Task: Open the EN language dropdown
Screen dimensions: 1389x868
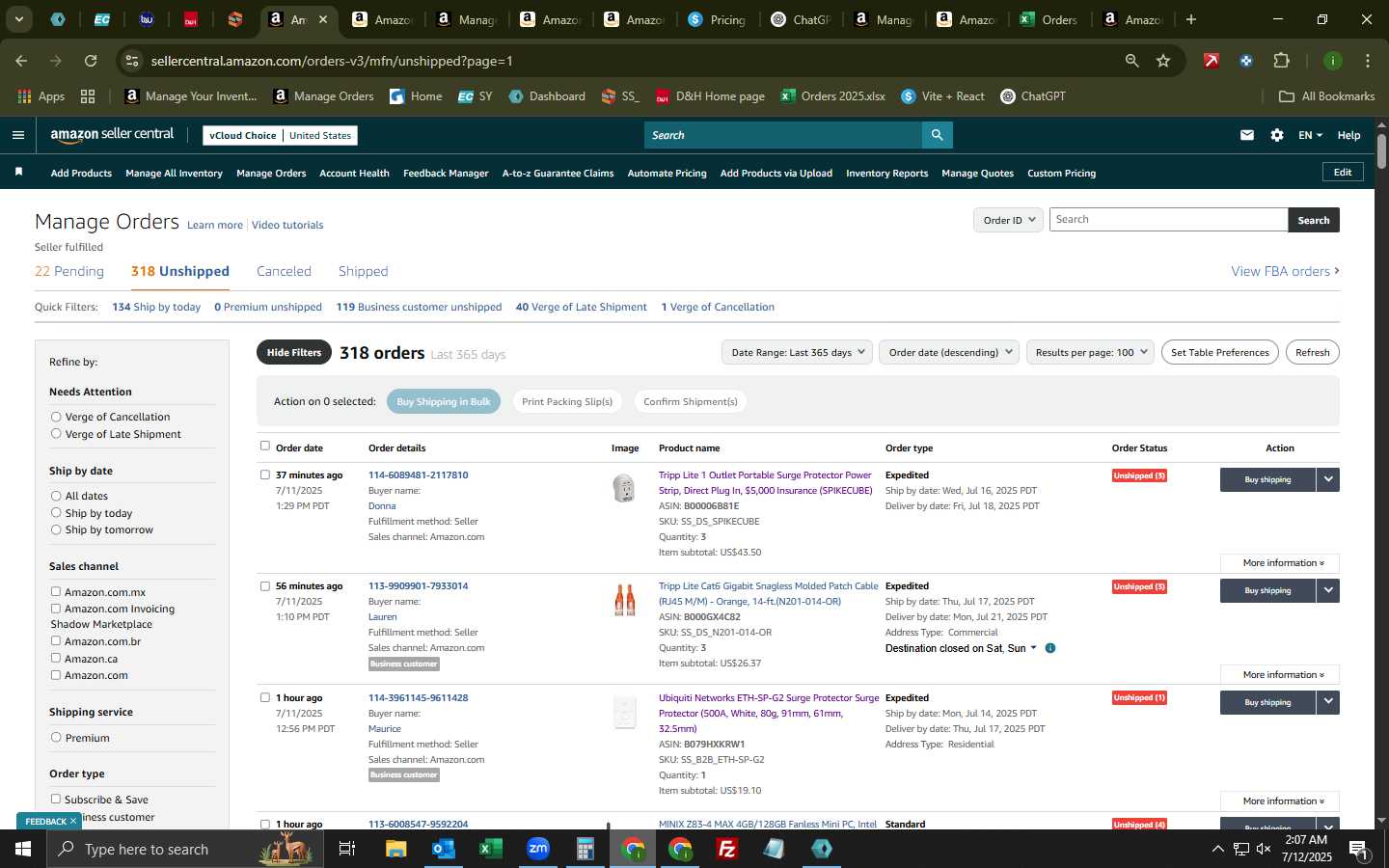Action: coord(1310,135)
